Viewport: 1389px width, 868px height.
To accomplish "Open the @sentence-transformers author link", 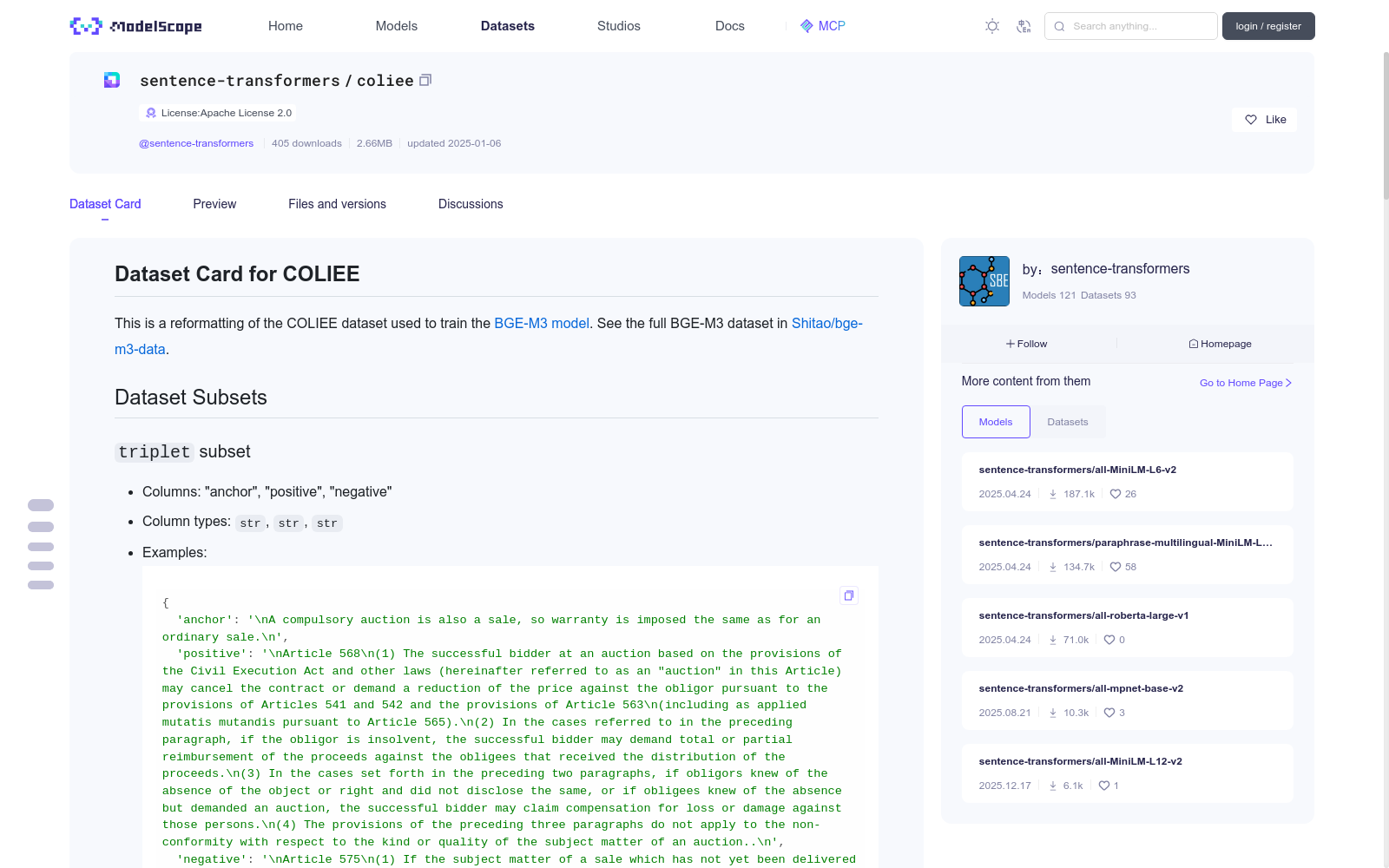I will 196,143.
